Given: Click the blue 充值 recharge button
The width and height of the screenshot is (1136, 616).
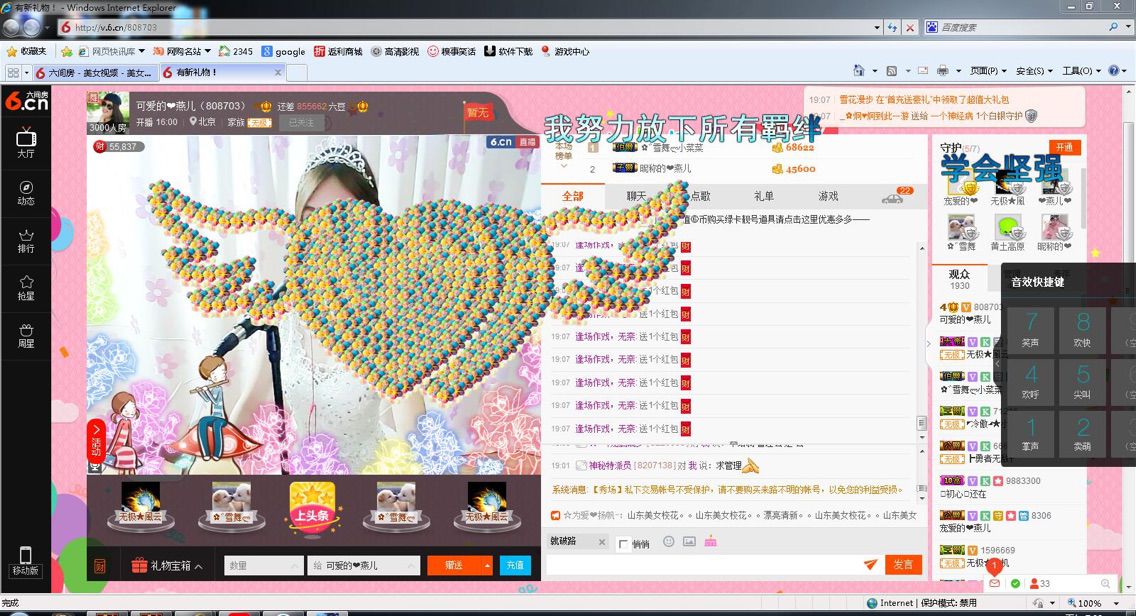Looking at the screenshot, I should tap(515, 565).
